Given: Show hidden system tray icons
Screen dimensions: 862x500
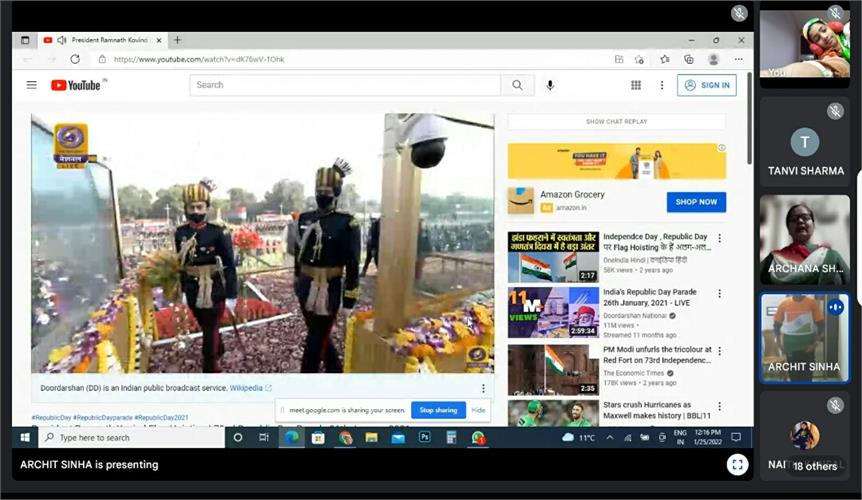Looking at the screenshot, I should [x=610, y=438].
